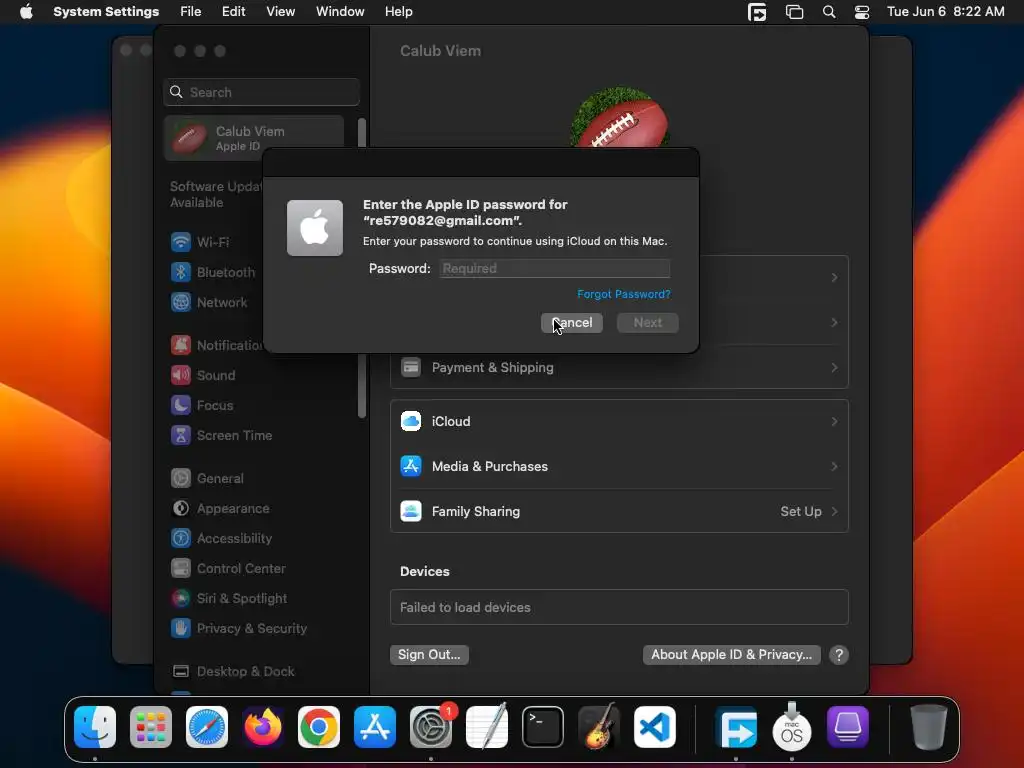Screen dimensions: 1024x768
Task: Open Spotlight search in menu bar
Action: pos(829,12)
